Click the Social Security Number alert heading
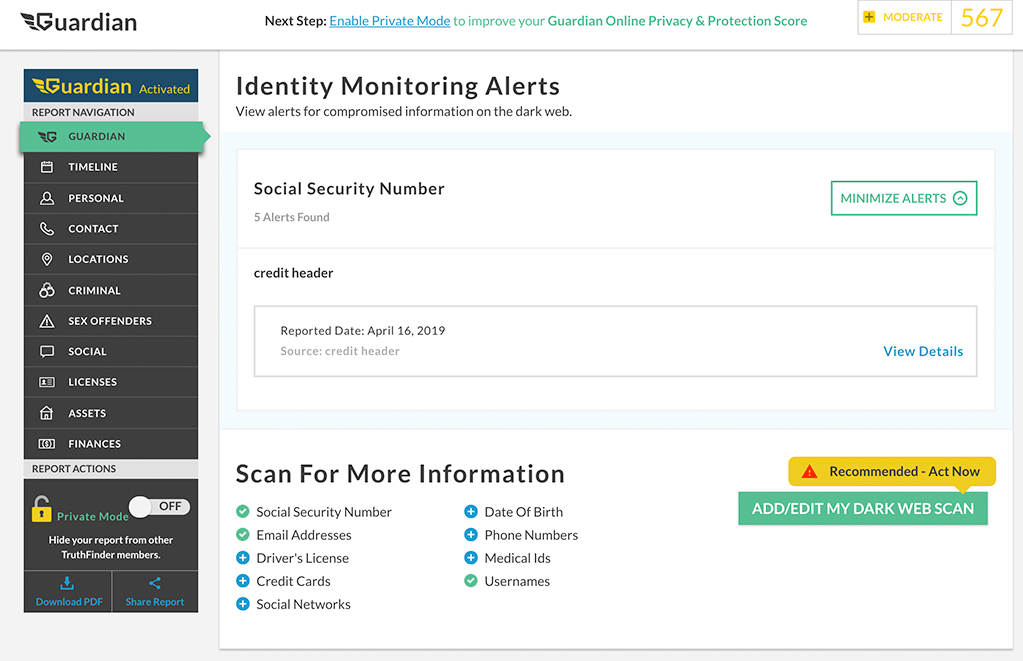 tap(349, 189)
